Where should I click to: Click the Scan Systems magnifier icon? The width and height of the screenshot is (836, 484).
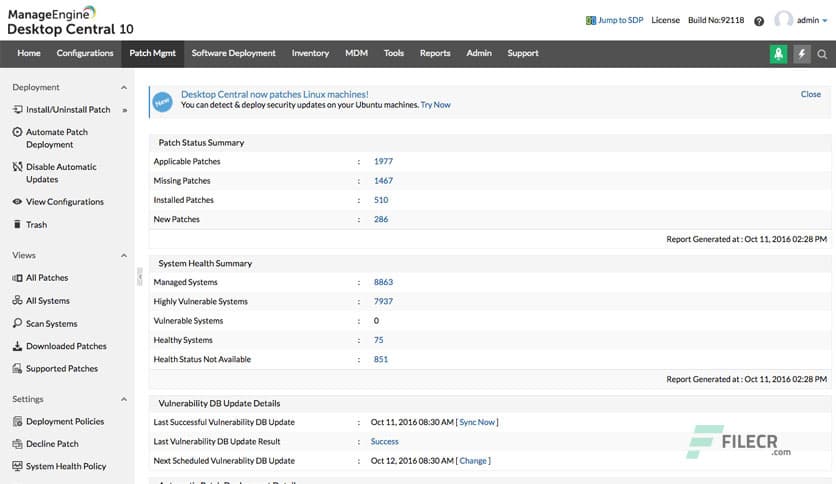pos(17,323)
